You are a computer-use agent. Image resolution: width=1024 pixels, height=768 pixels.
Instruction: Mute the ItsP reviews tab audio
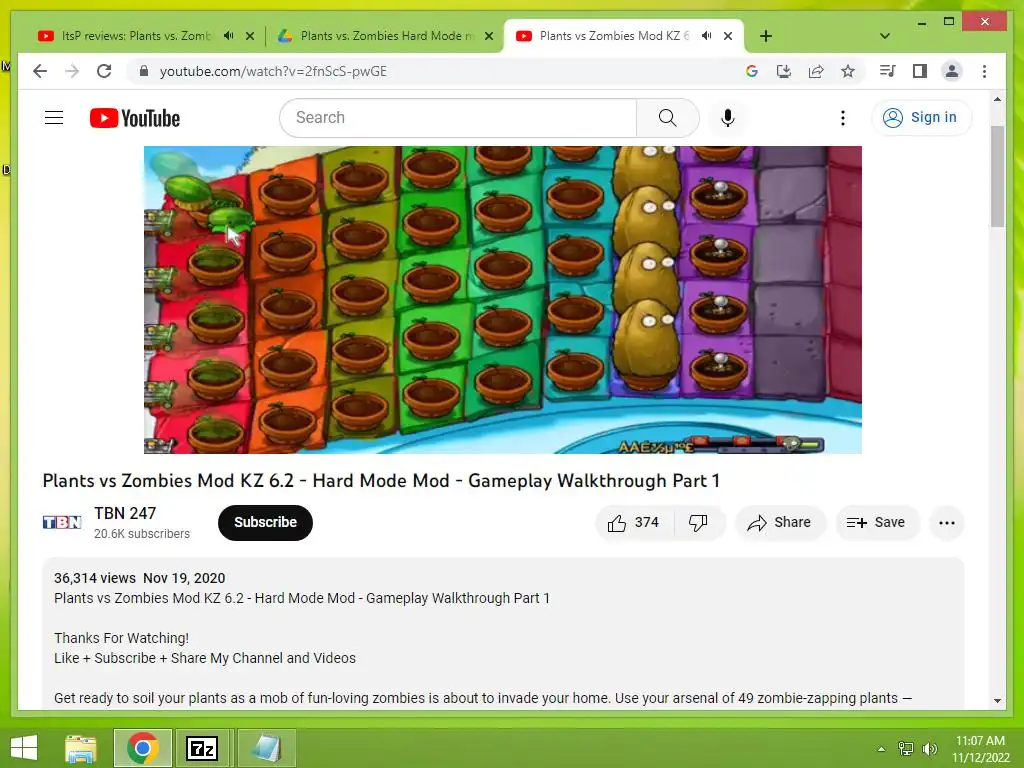(229, 36)
